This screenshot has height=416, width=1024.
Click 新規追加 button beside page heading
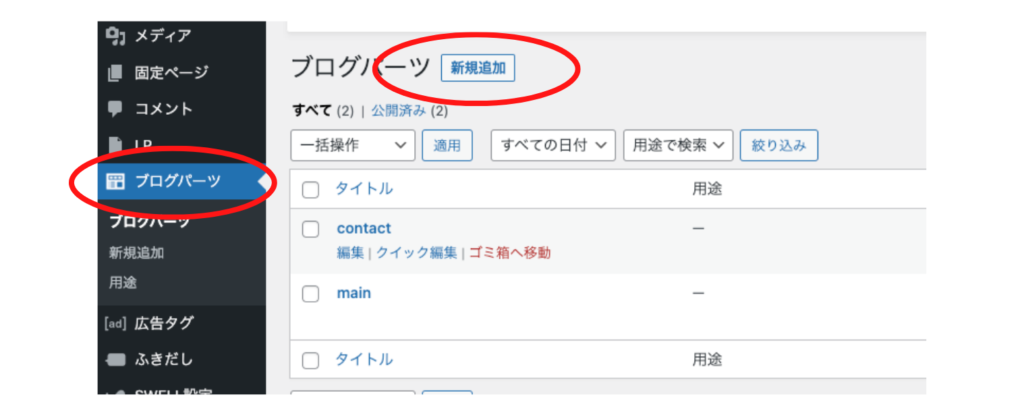click(x=478, y=68)
